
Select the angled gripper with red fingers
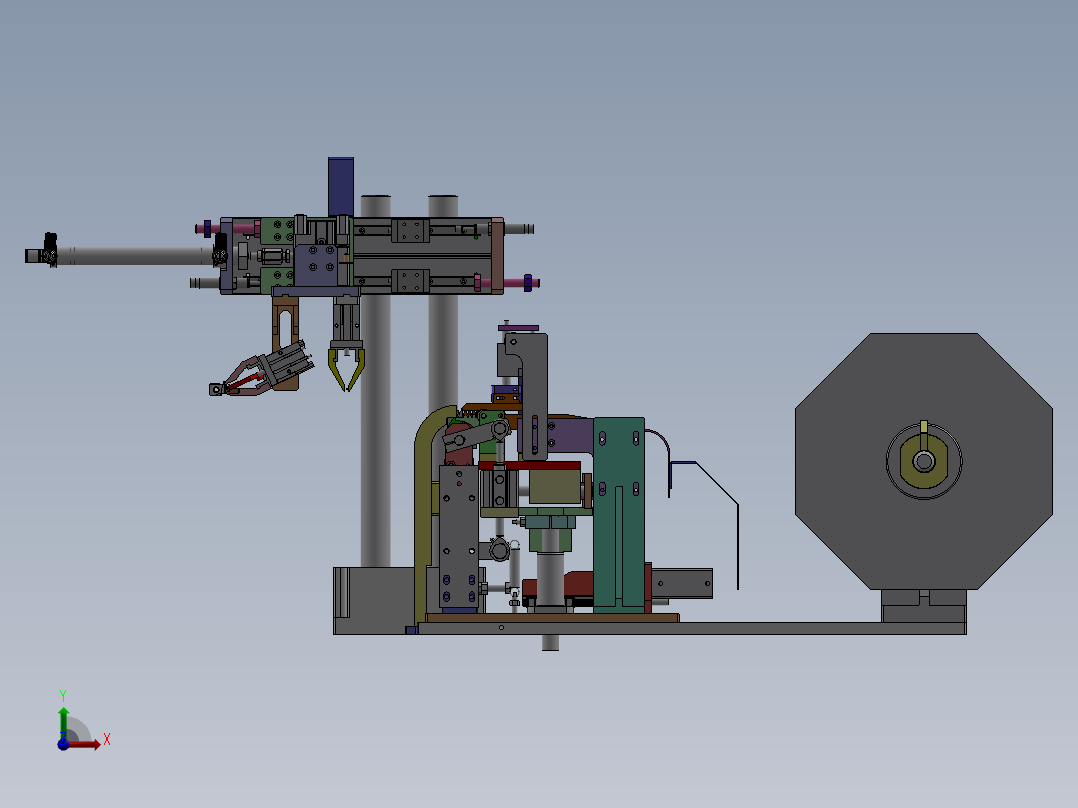[261, 371]
